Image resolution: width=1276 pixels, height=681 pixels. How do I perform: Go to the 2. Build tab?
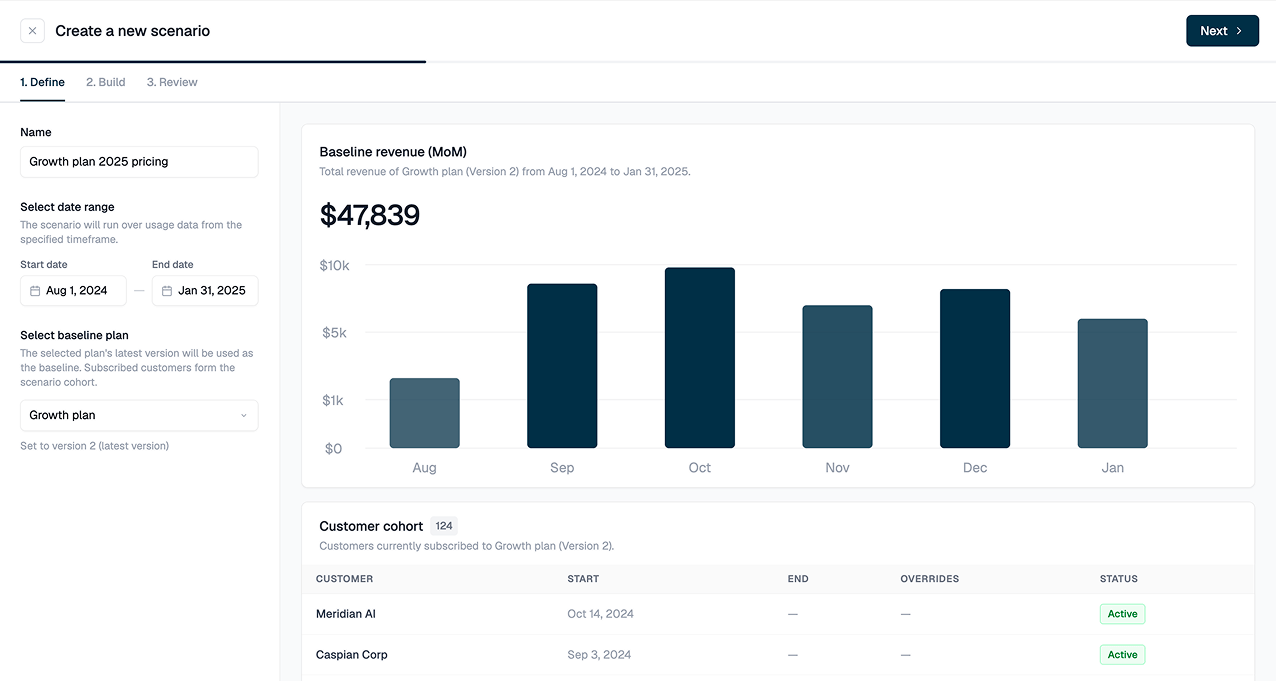106,82
